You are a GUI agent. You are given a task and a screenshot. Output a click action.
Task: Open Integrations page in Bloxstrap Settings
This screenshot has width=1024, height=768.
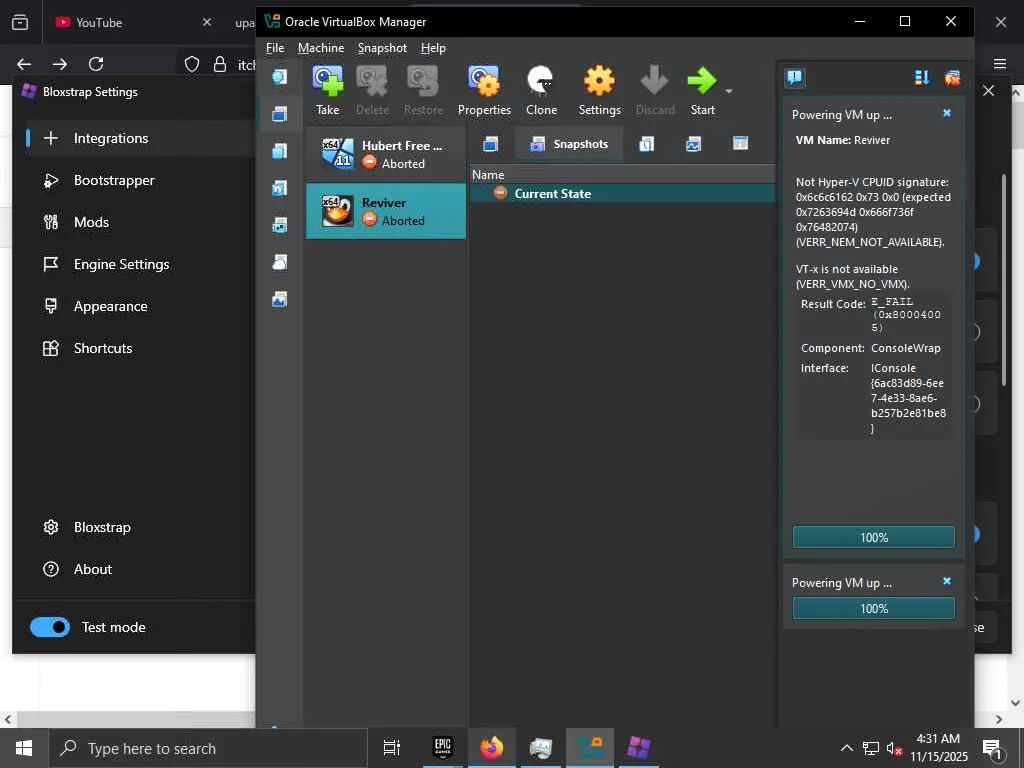point(140,138)
